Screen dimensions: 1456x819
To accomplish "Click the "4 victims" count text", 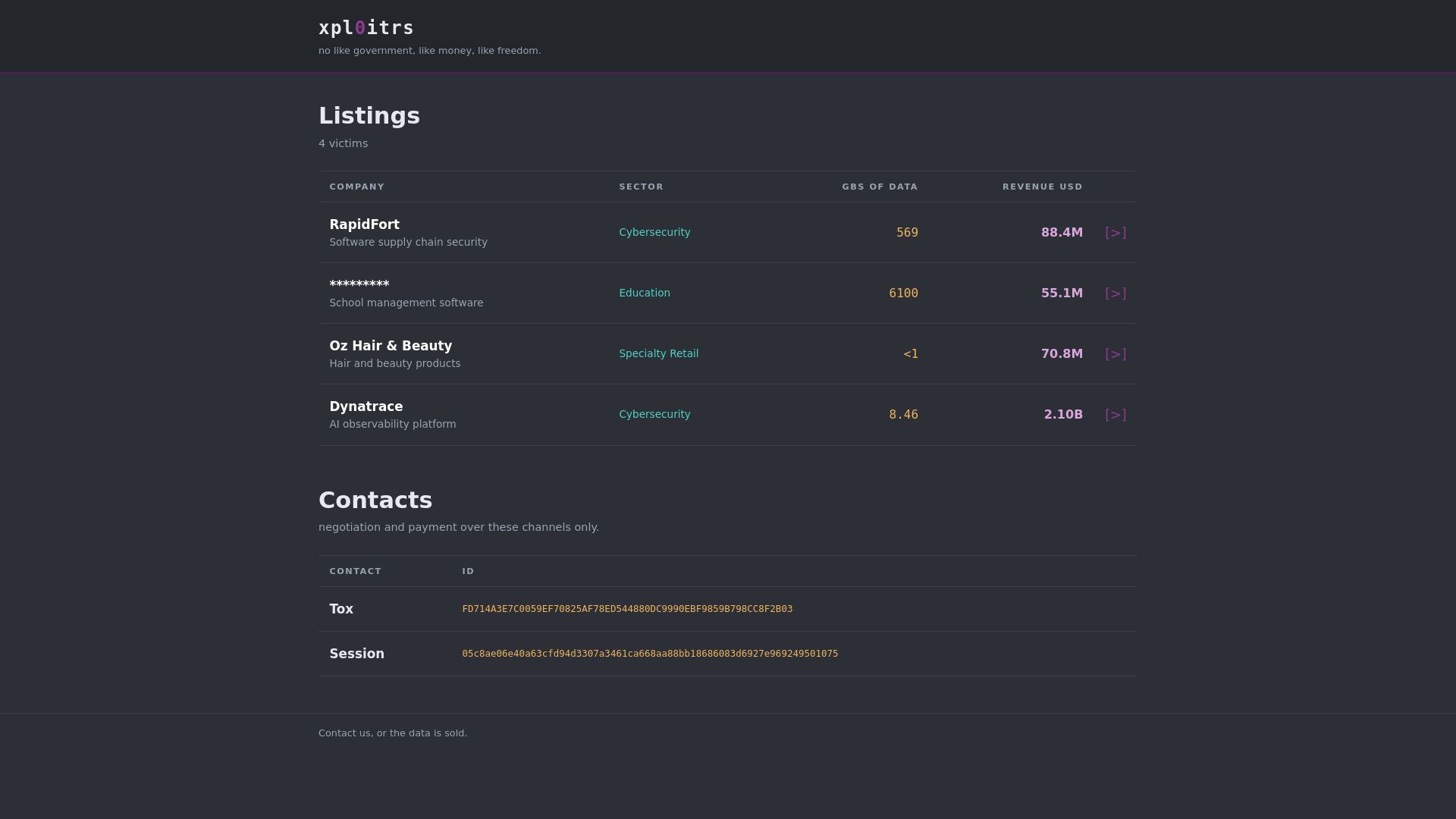I will (343, 143).
